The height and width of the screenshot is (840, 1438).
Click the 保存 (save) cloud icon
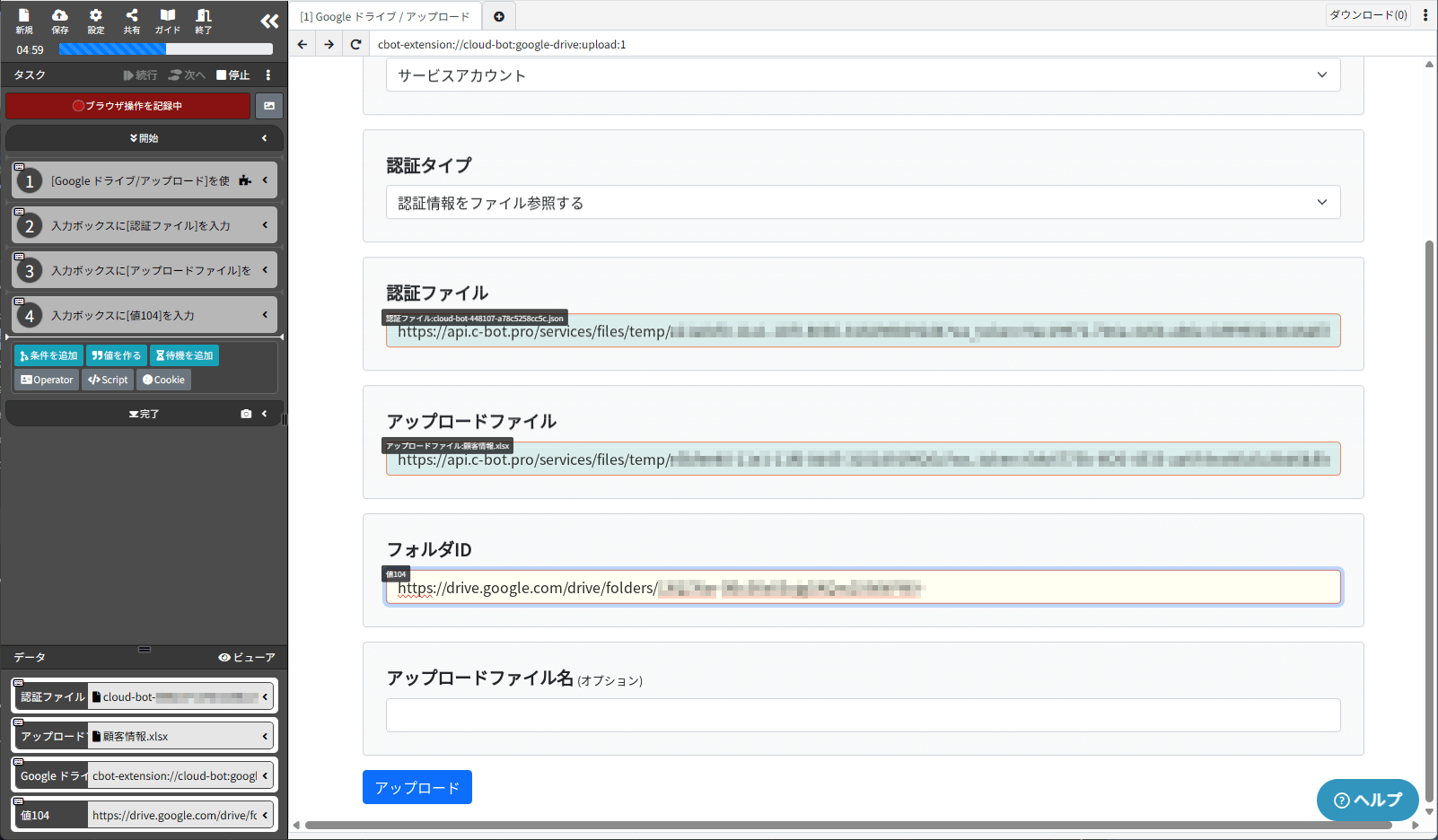[60, 21]
